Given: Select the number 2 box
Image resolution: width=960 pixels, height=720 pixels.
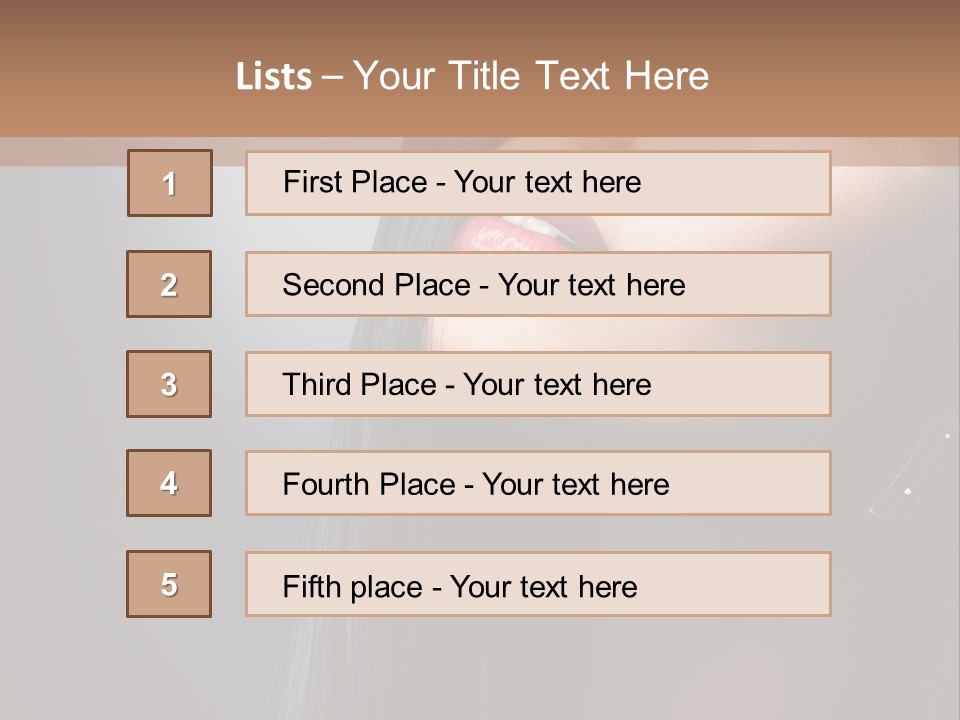Looking at the screenshot, I should tap(169, 284).
